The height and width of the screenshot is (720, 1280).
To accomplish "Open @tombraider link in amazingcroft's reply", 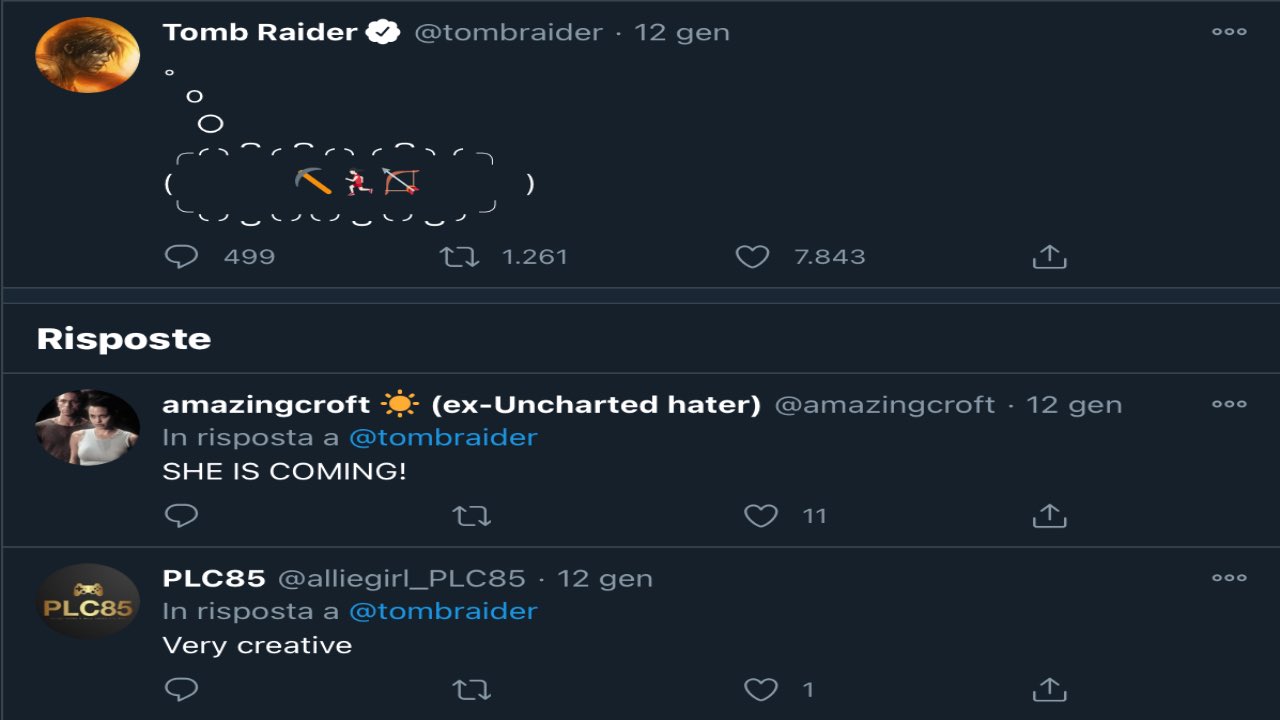I will click(443, 437).
